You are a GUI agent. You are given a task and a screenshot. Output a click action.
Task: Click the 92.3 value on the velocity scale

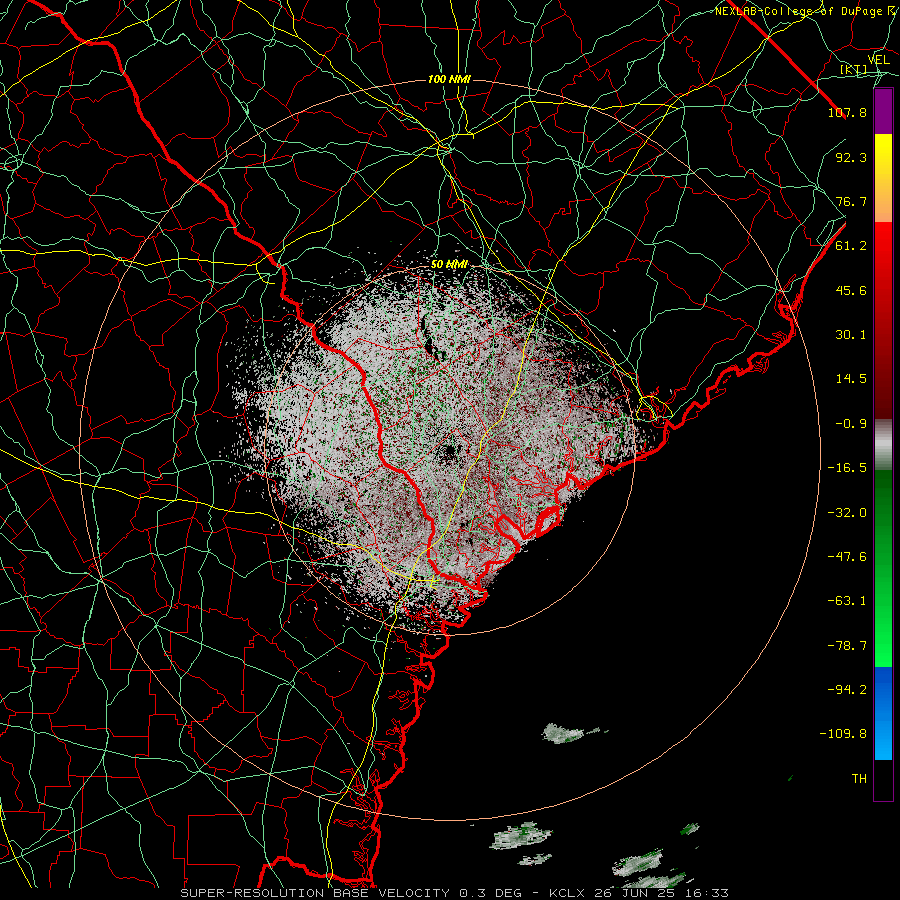851,157
